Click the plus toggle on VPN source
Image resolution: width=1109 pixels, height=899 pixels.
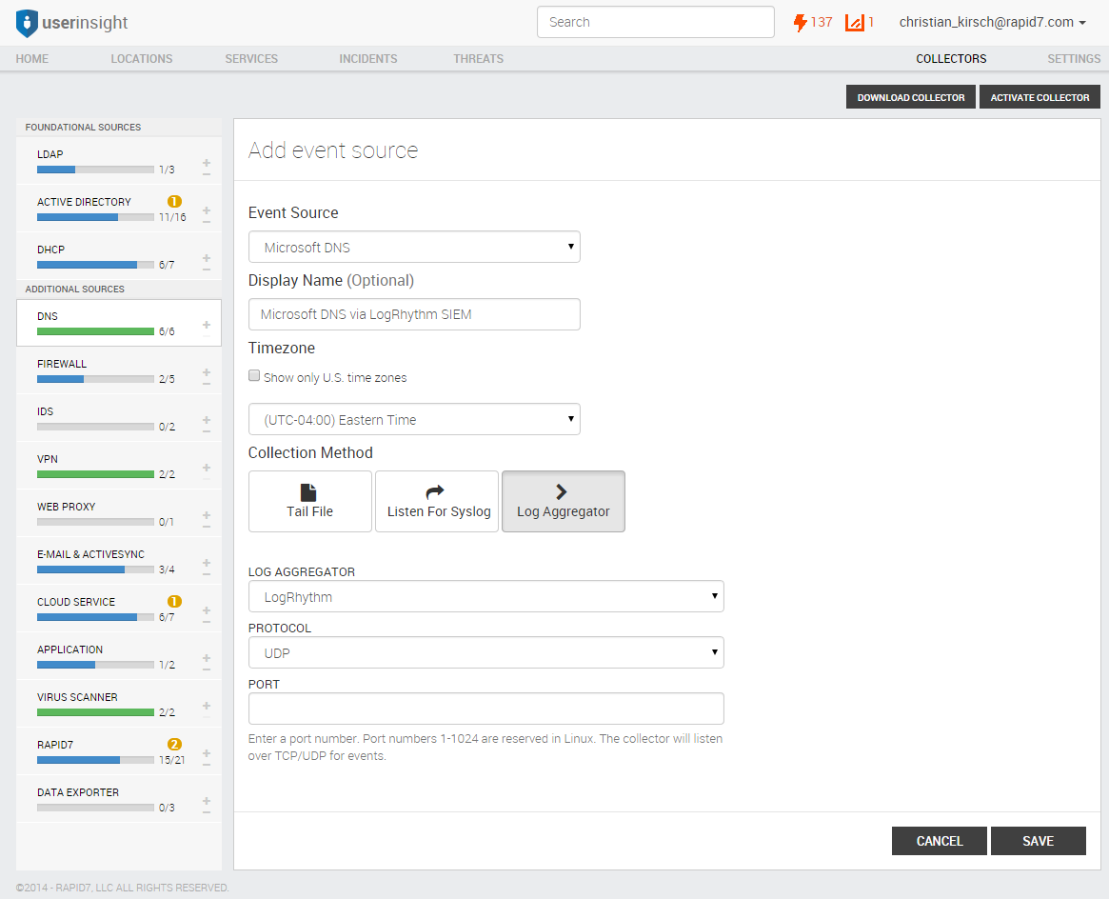pos(206,466)
